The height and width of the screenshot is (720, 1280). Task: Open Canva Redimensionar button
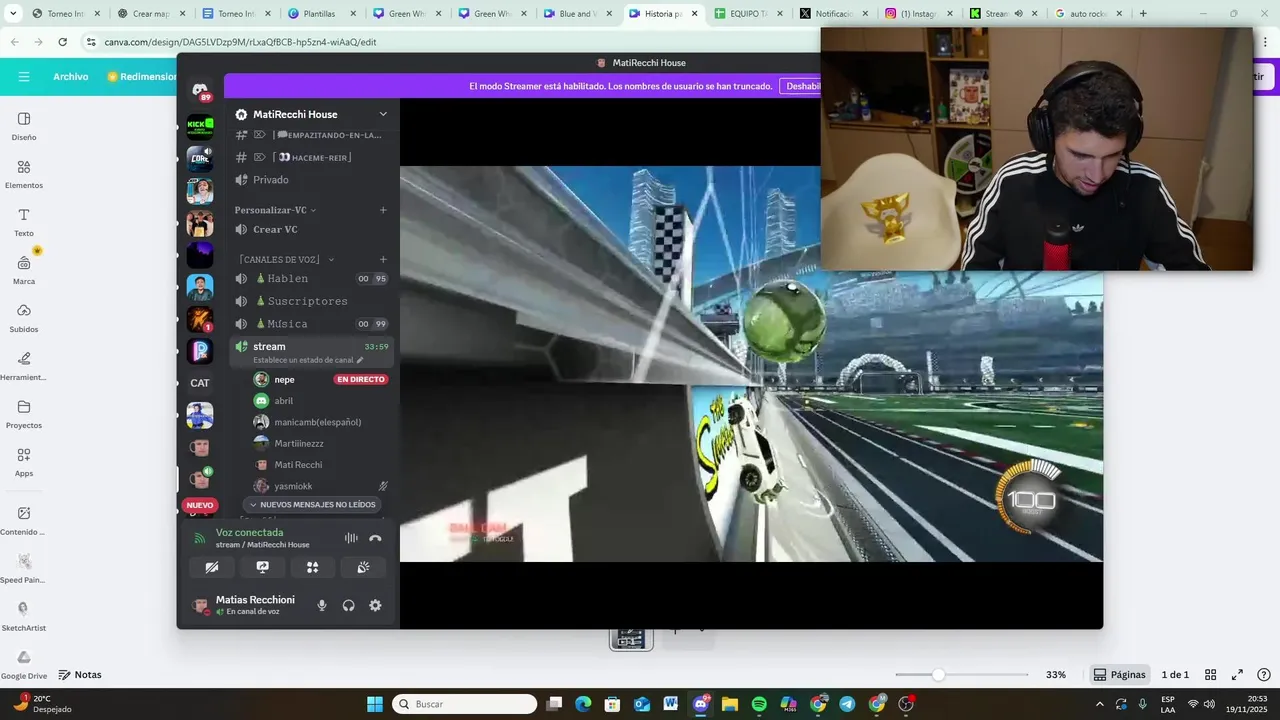(x=142, y=76)
